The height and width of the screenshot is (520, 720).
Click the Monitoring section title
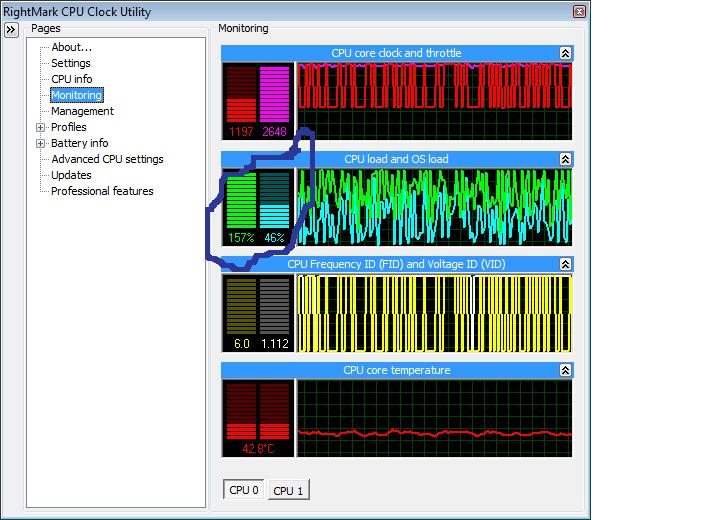coord(243,28)
